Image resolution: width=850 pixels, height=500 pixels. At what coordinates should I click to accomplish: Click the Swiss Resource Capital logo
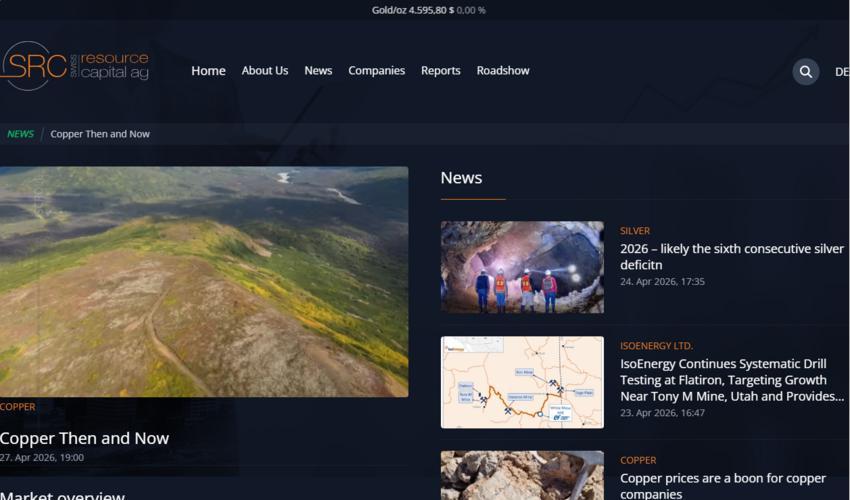(x=74, y=66)
